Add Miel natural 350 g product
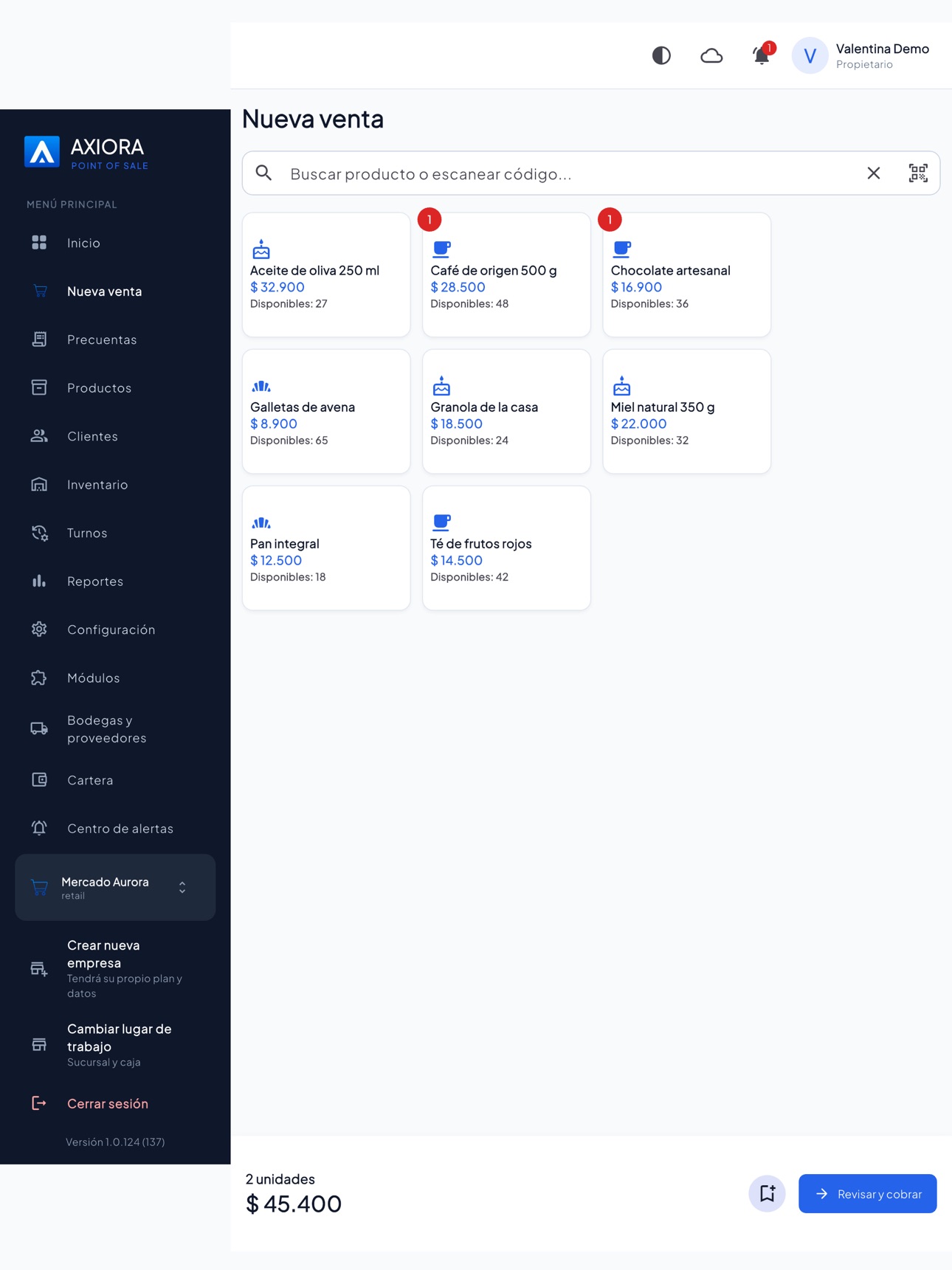This screenshot has height=1270, width=952. click(686, 411)
